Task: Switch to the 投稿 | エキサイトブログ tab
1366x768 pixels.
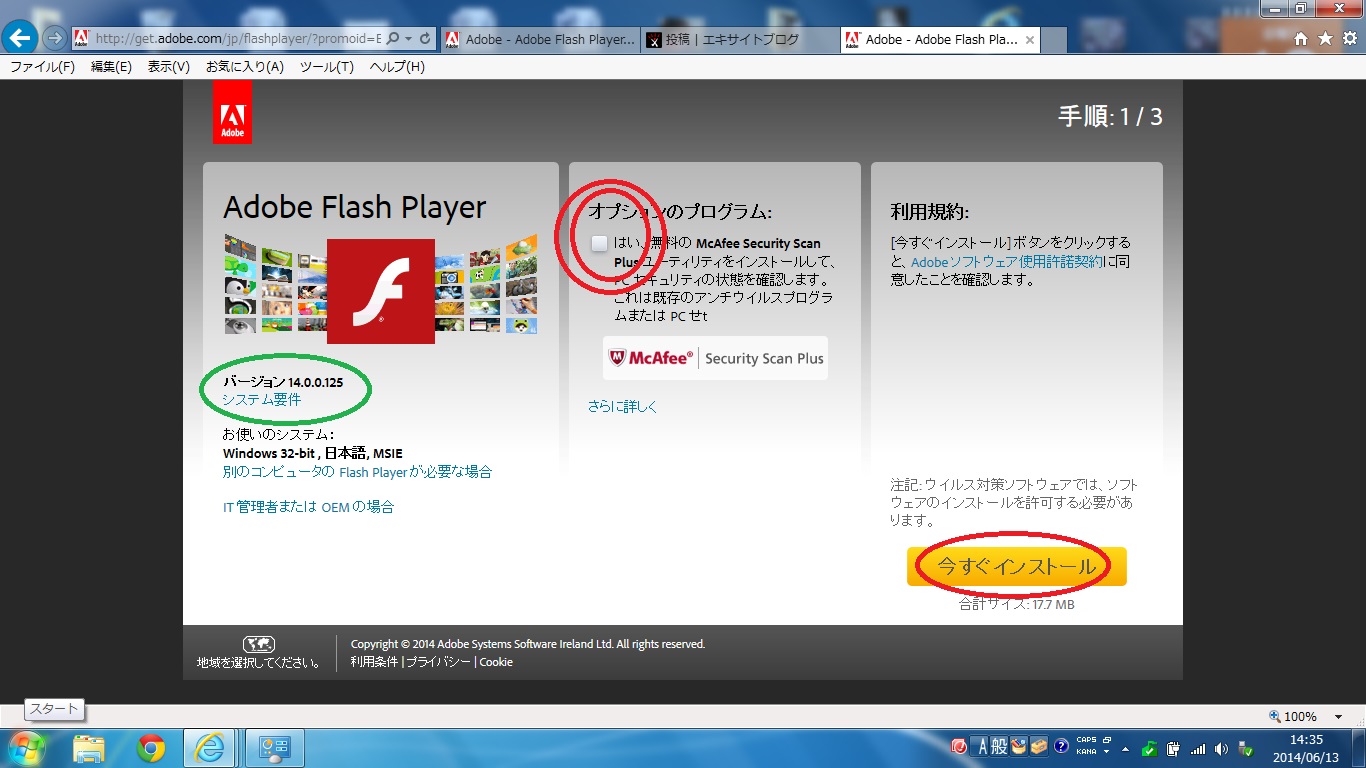Action: (x=739, y=39)
